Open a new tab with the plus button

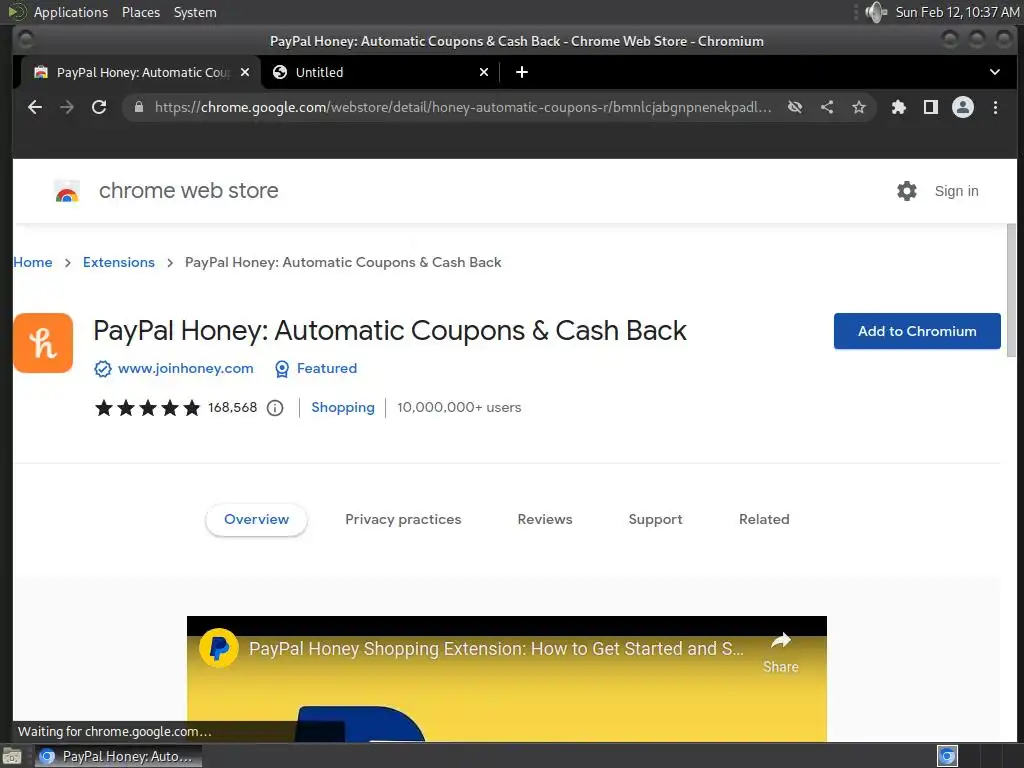[x=522, y=72]
